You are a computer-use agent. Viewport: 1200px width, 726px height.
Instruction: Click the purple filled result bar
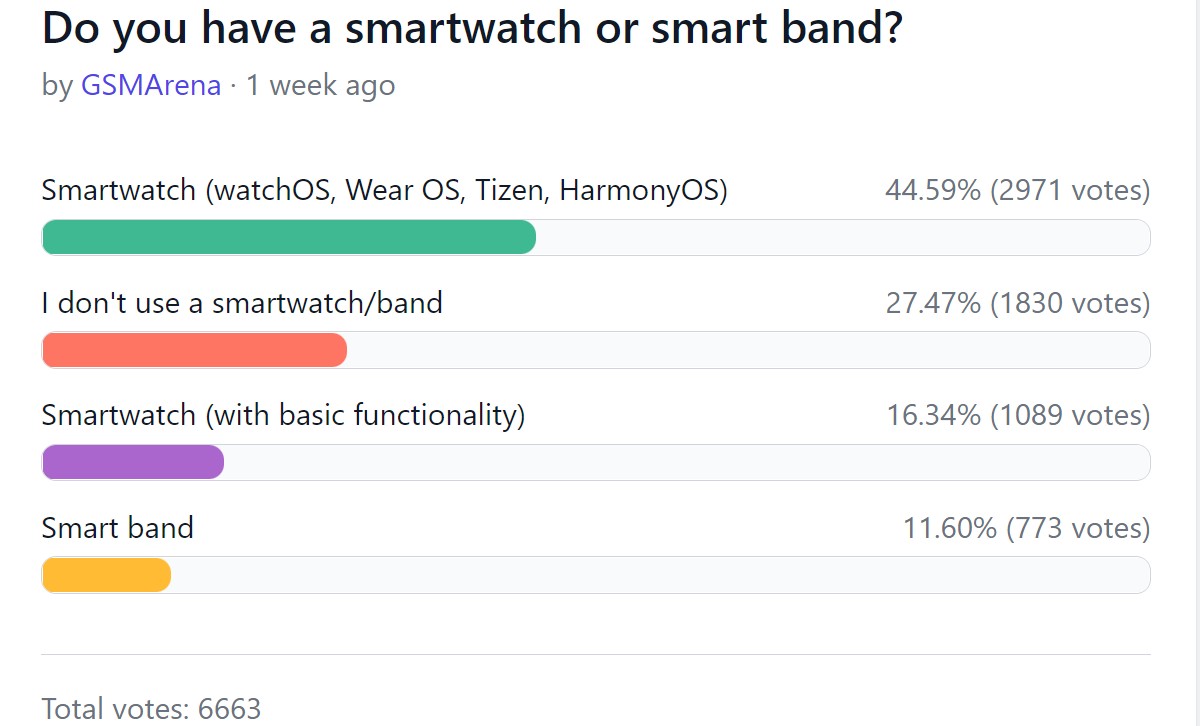(x=132, y=462)
